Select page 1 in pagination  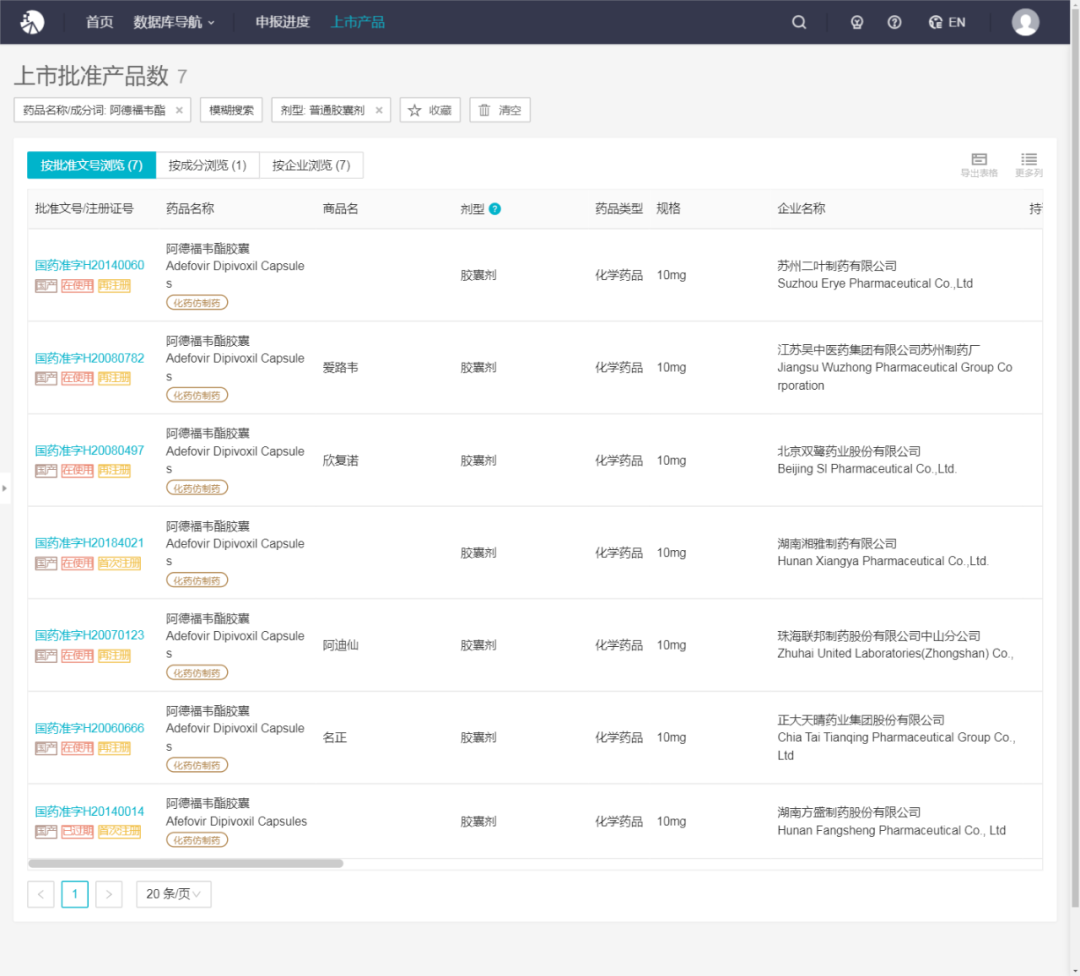74,894
